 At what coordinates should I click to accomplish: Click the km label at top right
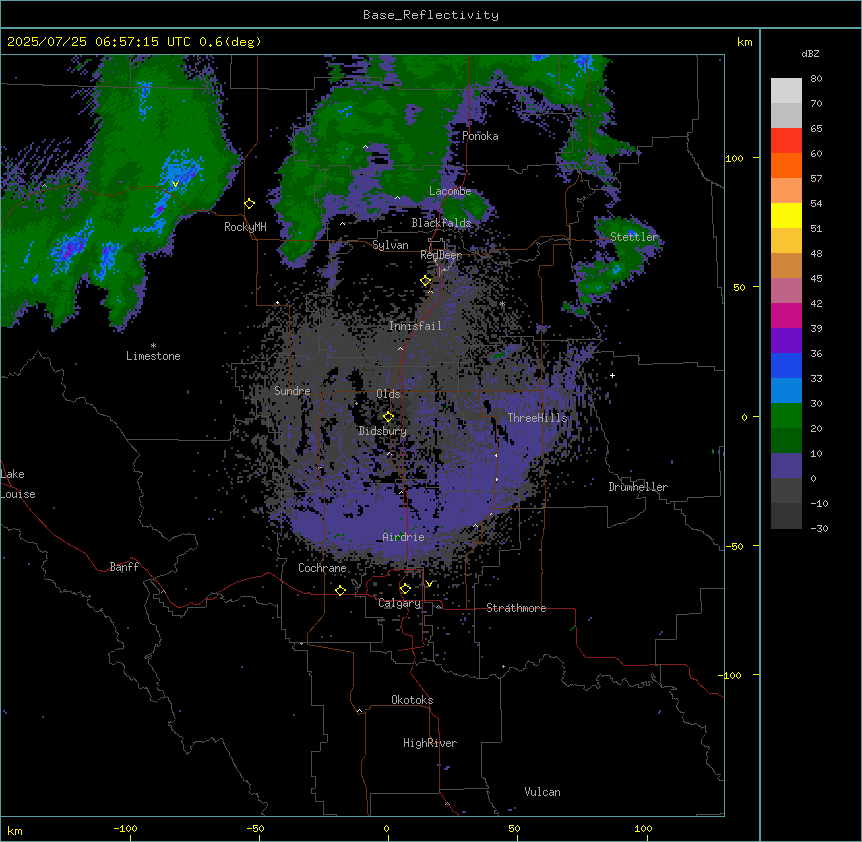click(x=744, y=42)
